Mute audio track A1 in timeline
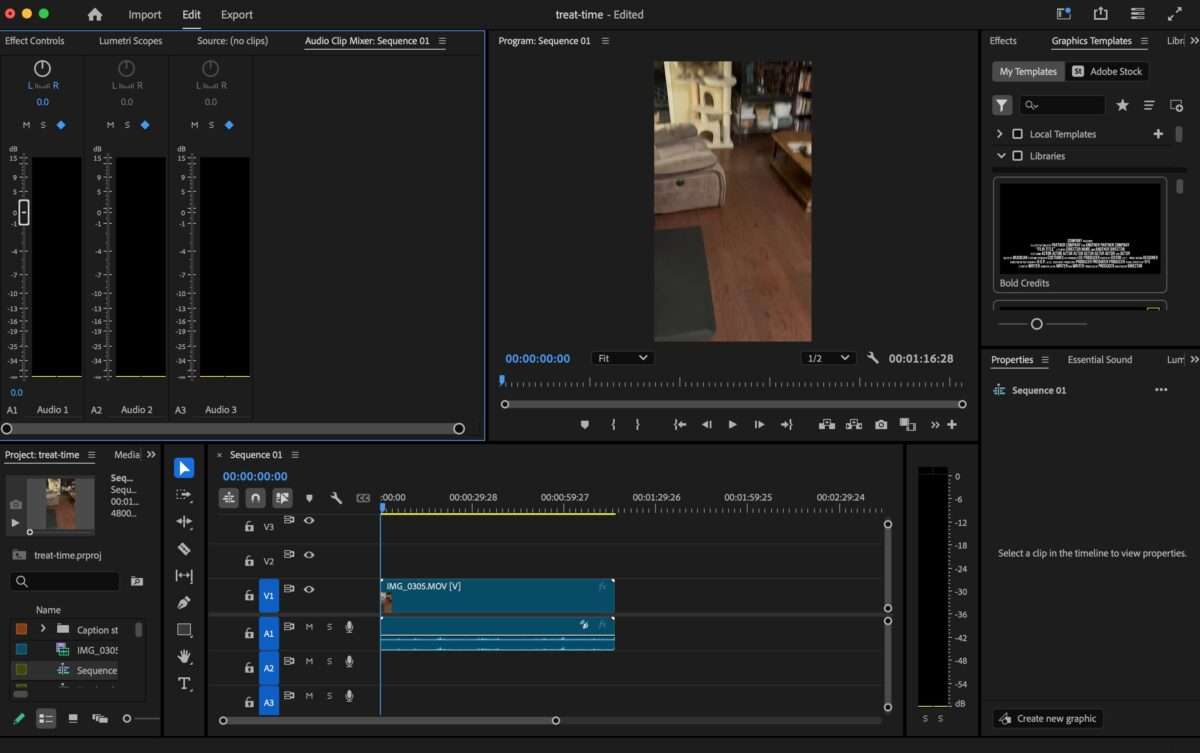Screen dimensions: 1200x753 click(x=309, y=627)
